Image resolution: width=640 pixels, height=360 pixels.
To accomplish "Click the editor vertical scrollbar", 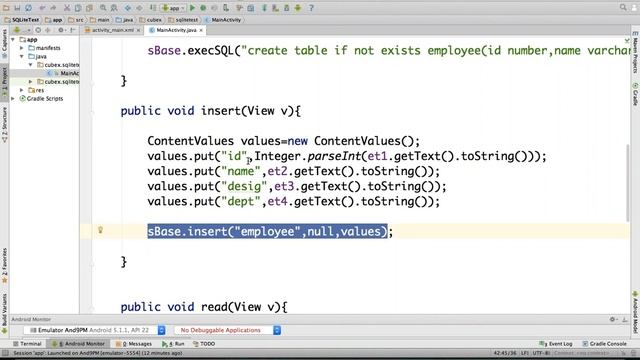I will [x=628, y=183].
